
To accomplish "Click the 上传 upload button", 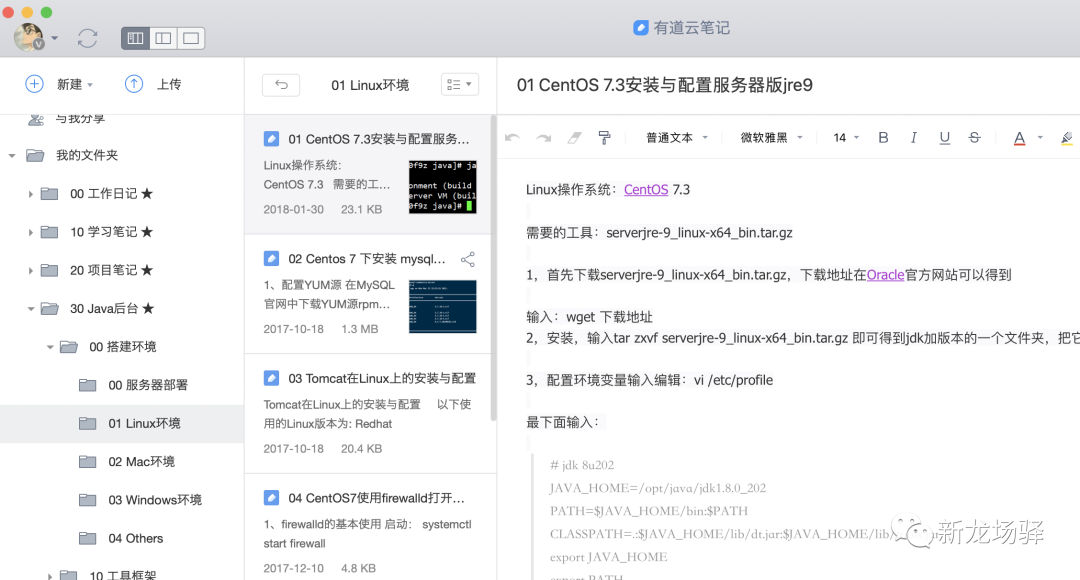I will pos(153,84).
